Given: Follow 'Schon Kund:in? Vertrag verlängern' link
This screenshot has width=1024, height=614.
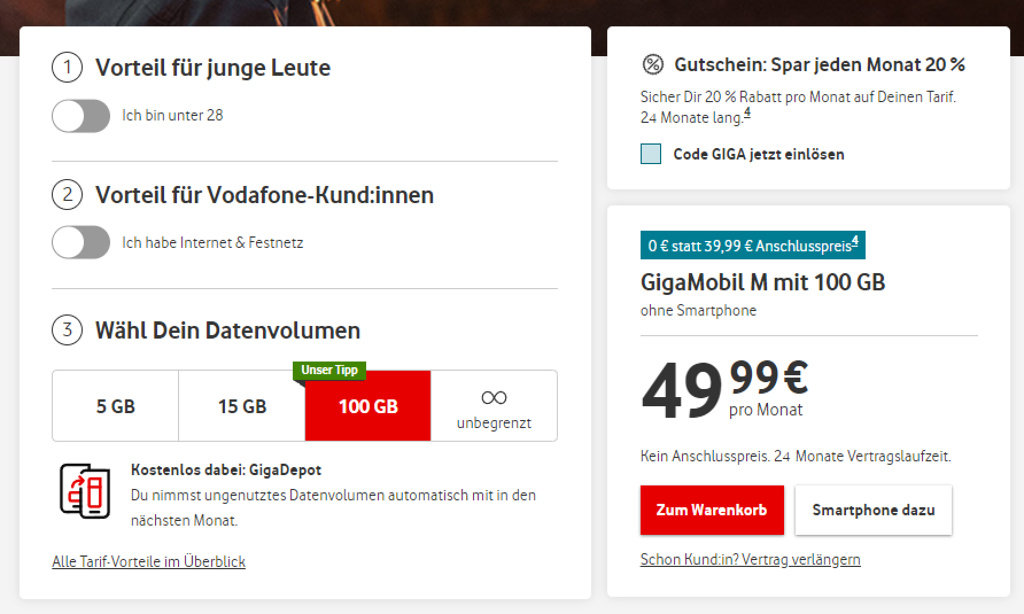Looking at the screenshot, I should [750, 559].
